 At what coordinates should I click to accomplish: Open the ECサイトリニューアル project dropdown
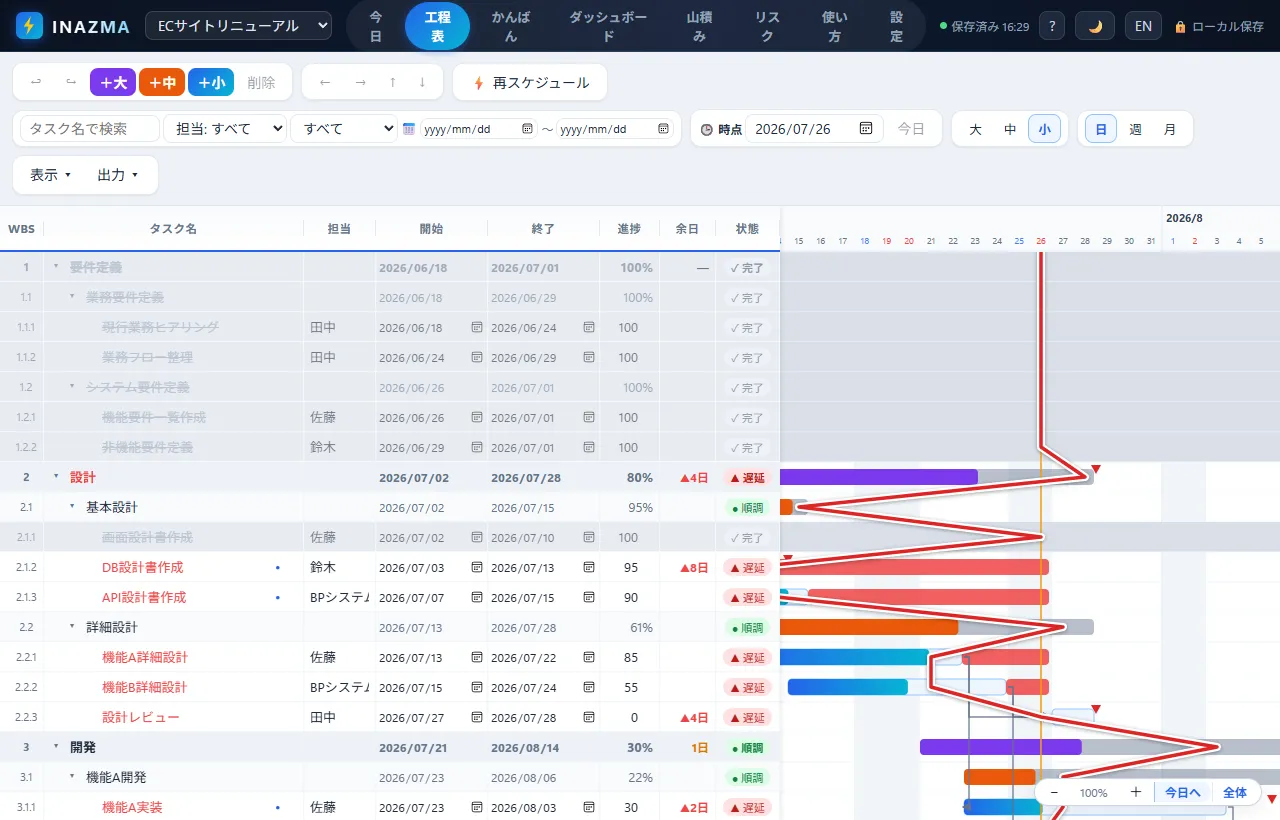[x=238, y=26]
